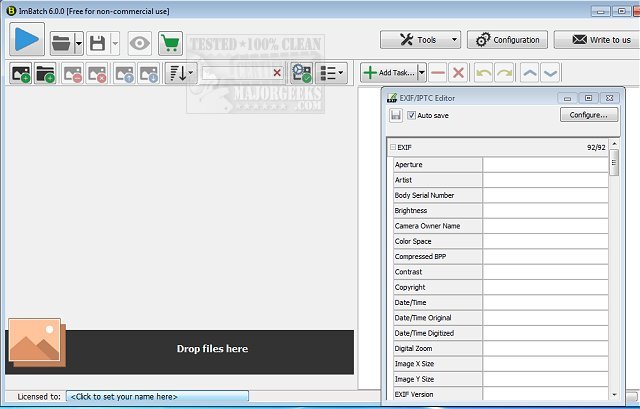Click the Date/Time Digitized row label

pyautogui.click(x=438, y=333)
